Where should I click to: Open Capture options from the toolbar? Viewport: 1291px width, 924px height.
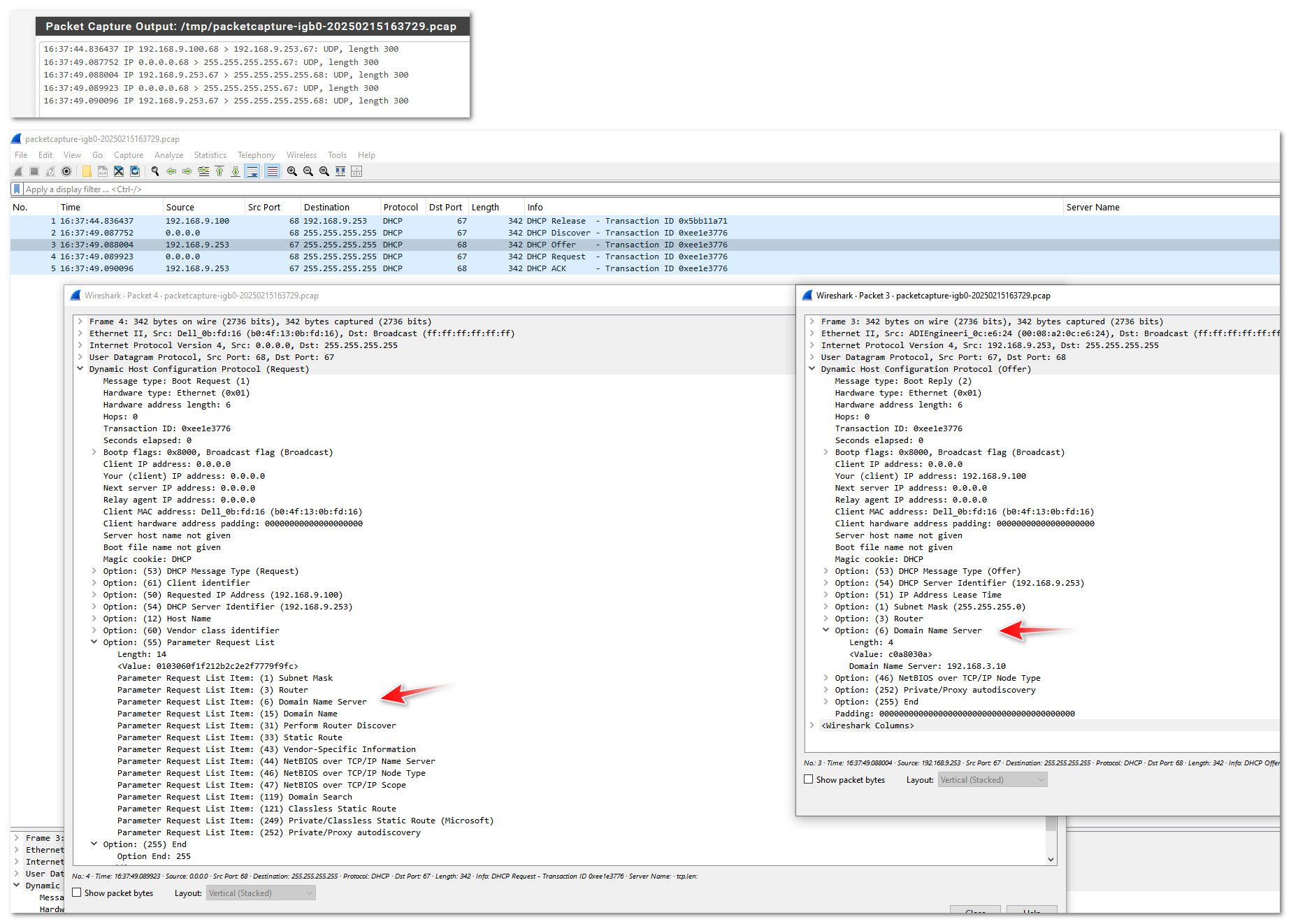click(x=66, y=171)
